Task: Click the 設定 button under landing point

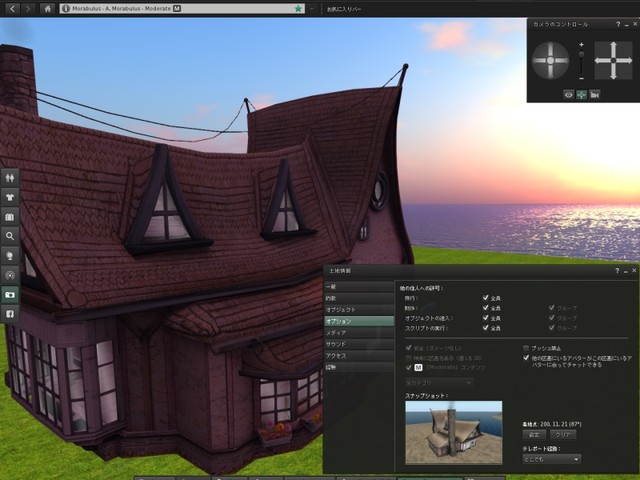Action: coord(534,435)
